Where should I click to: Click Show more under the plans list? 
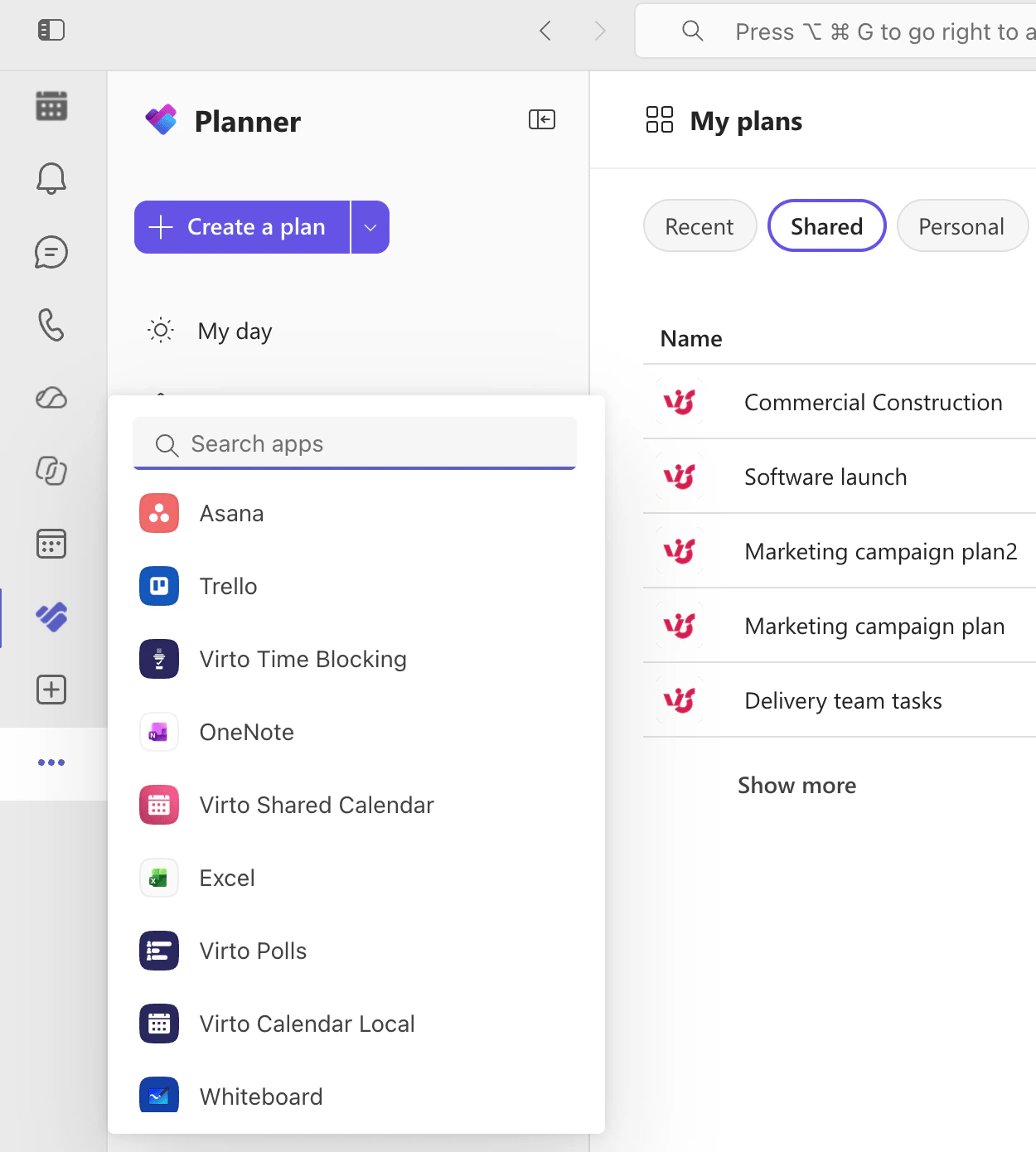(x=797, y=786)
